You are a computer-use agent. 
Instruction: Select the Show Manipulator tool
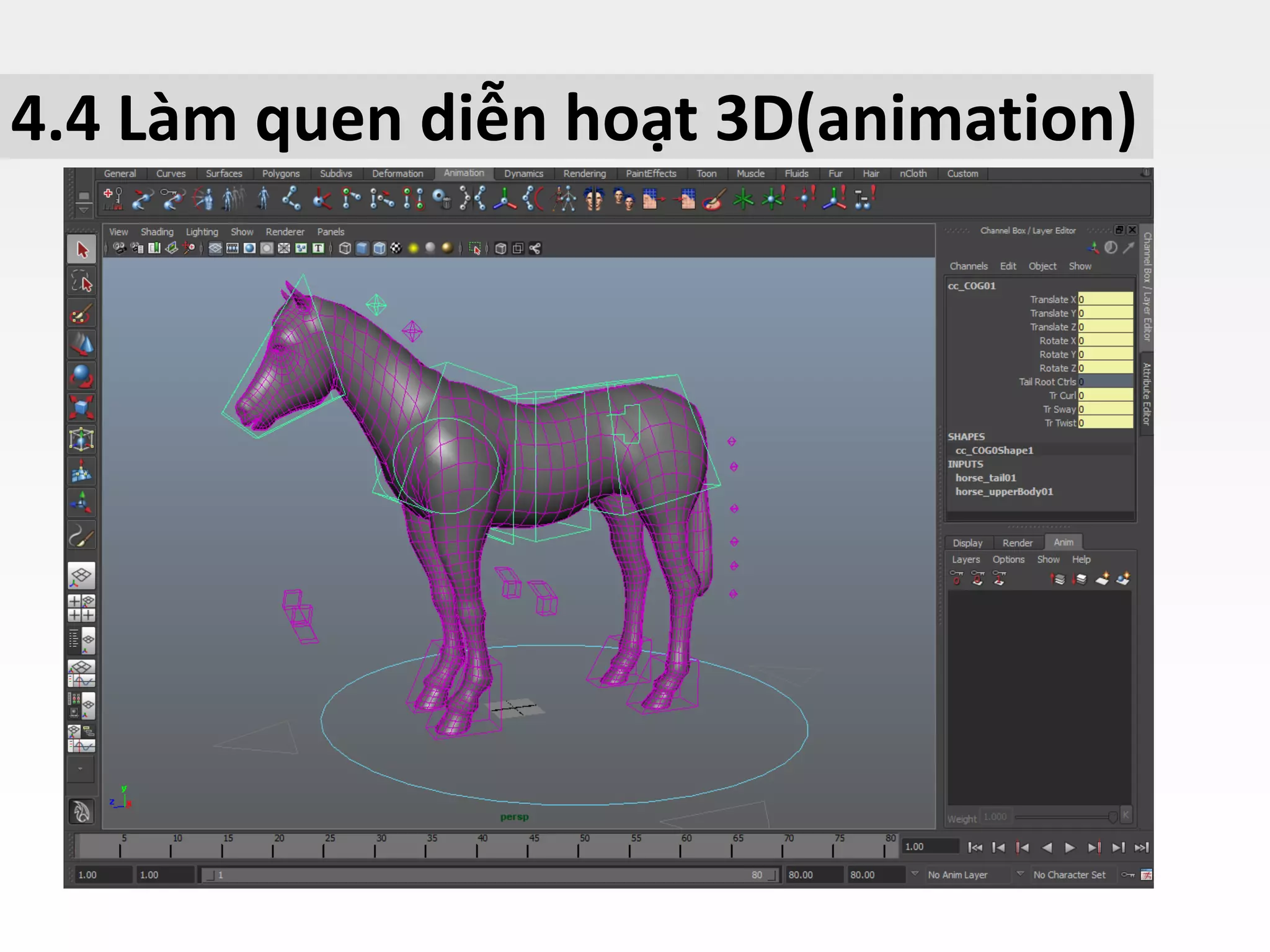81,503
